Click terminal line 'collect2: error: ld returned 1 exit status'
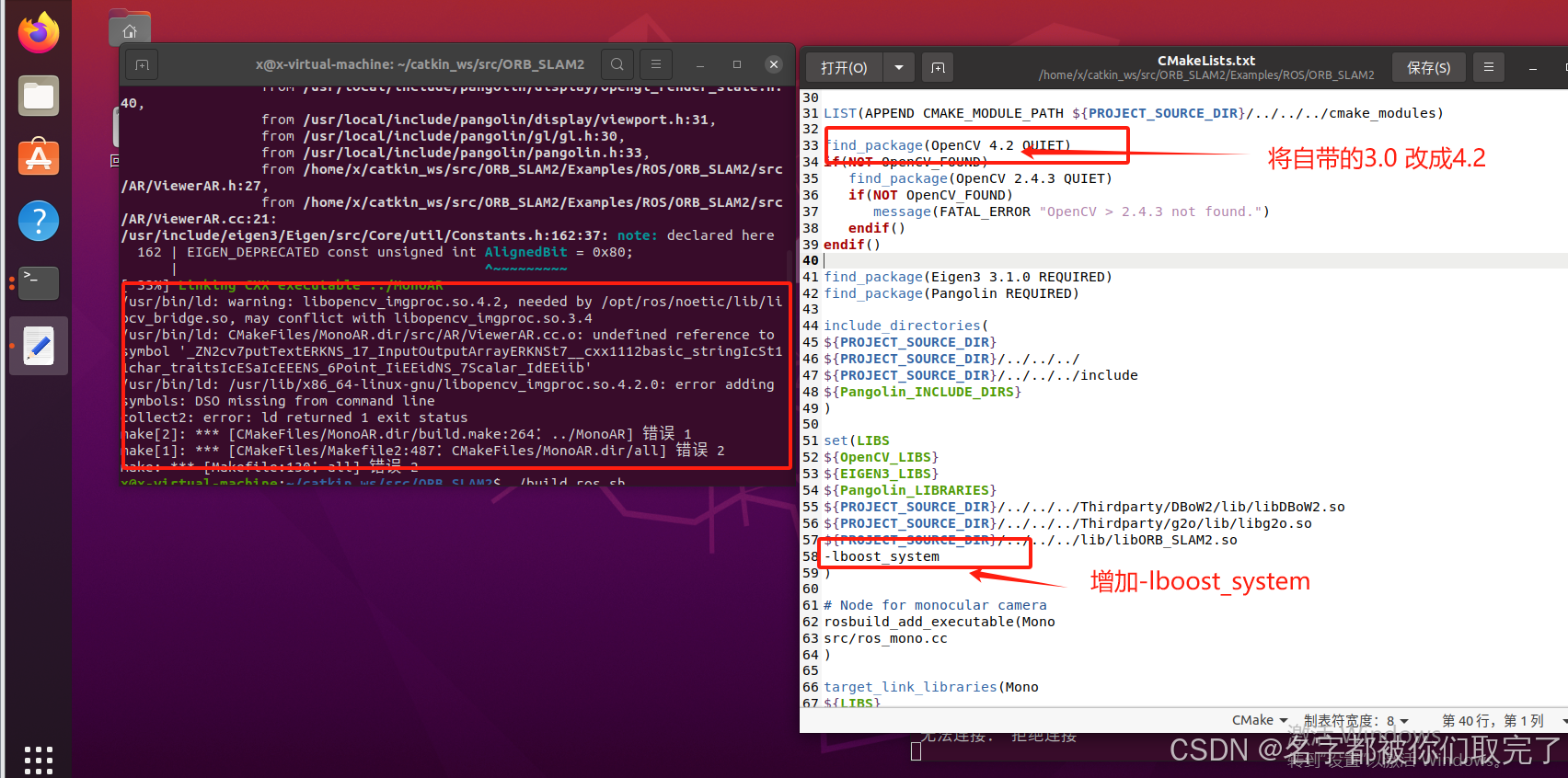The width and height of the screenshot is (1568, 778). [294, 418]
